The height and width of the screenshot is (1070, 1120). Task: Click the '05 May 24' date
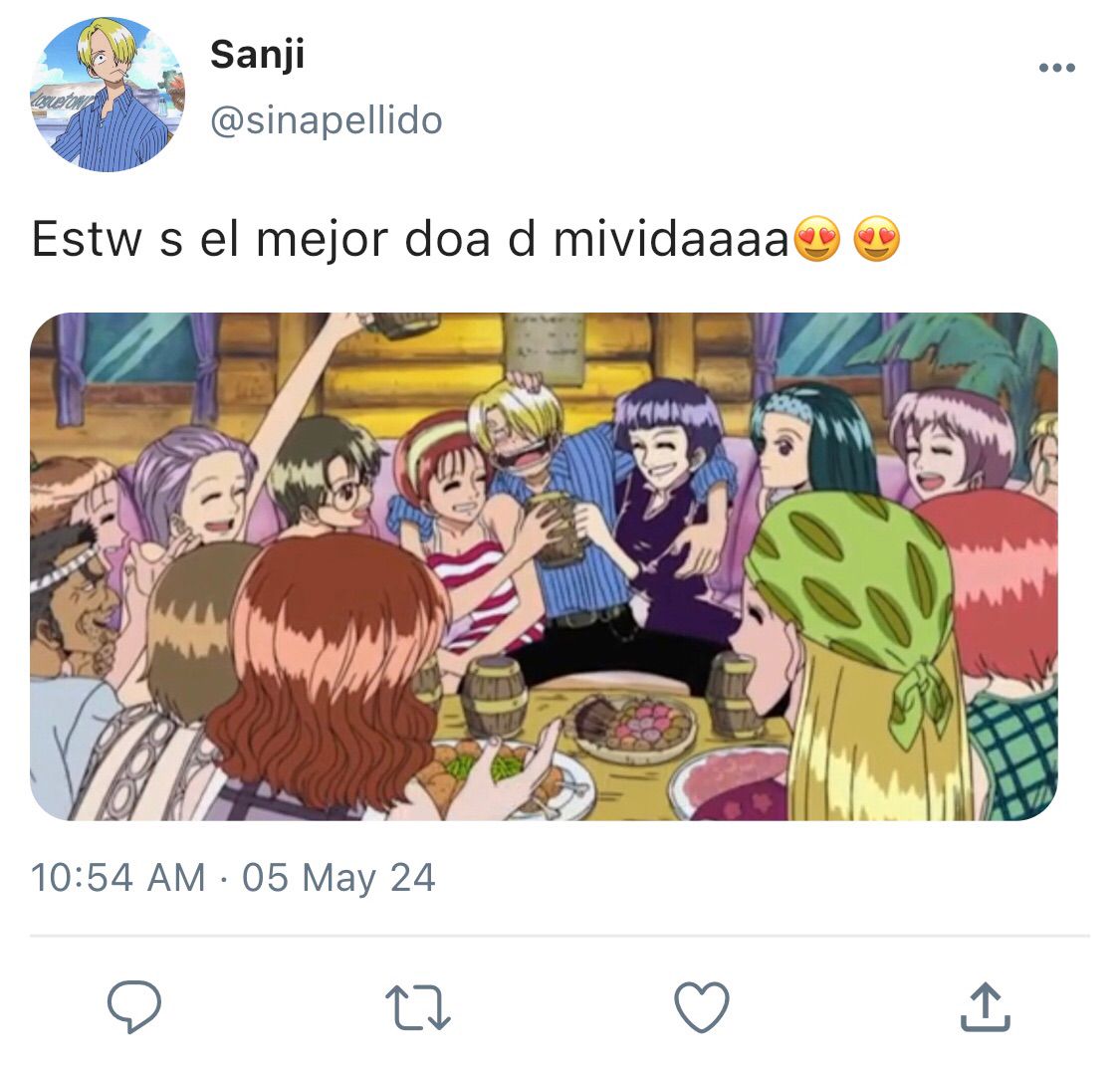pyautogui.click(x=338, y=878)
